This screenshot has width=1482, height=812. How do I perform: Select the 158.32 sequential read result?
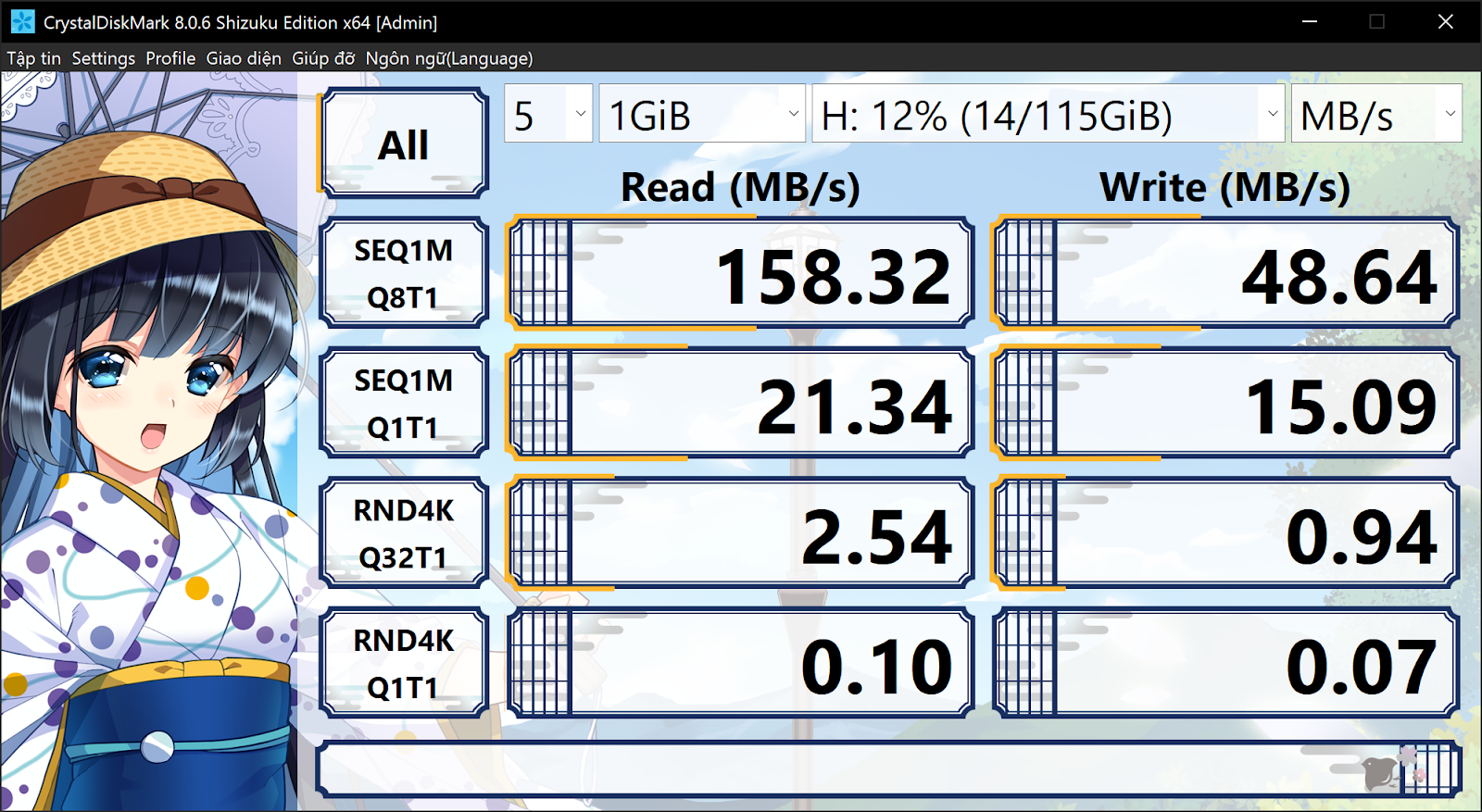tap(740, 273)
